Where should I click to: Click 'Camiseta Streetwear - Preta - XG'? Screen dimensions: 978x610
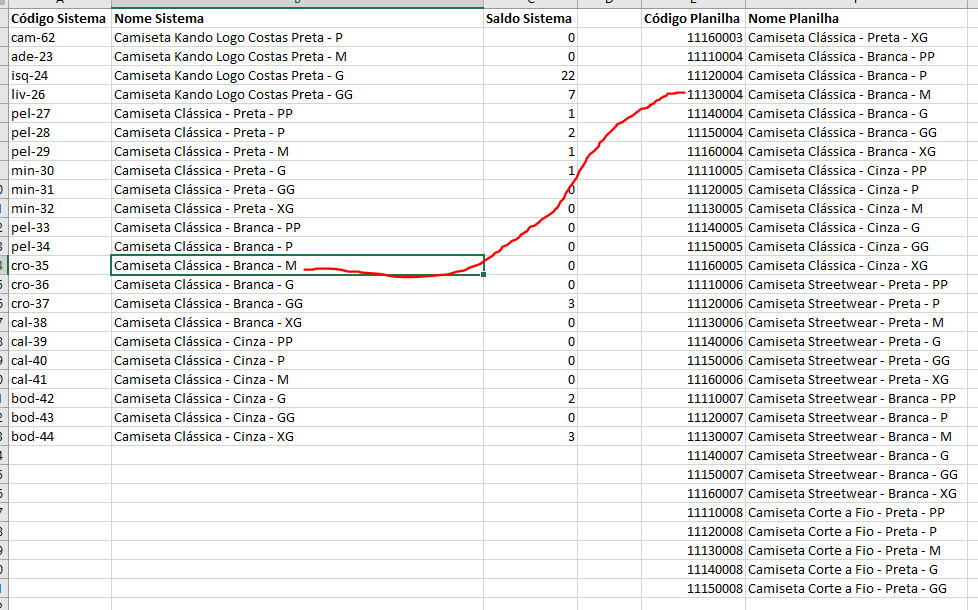(848, 380)
